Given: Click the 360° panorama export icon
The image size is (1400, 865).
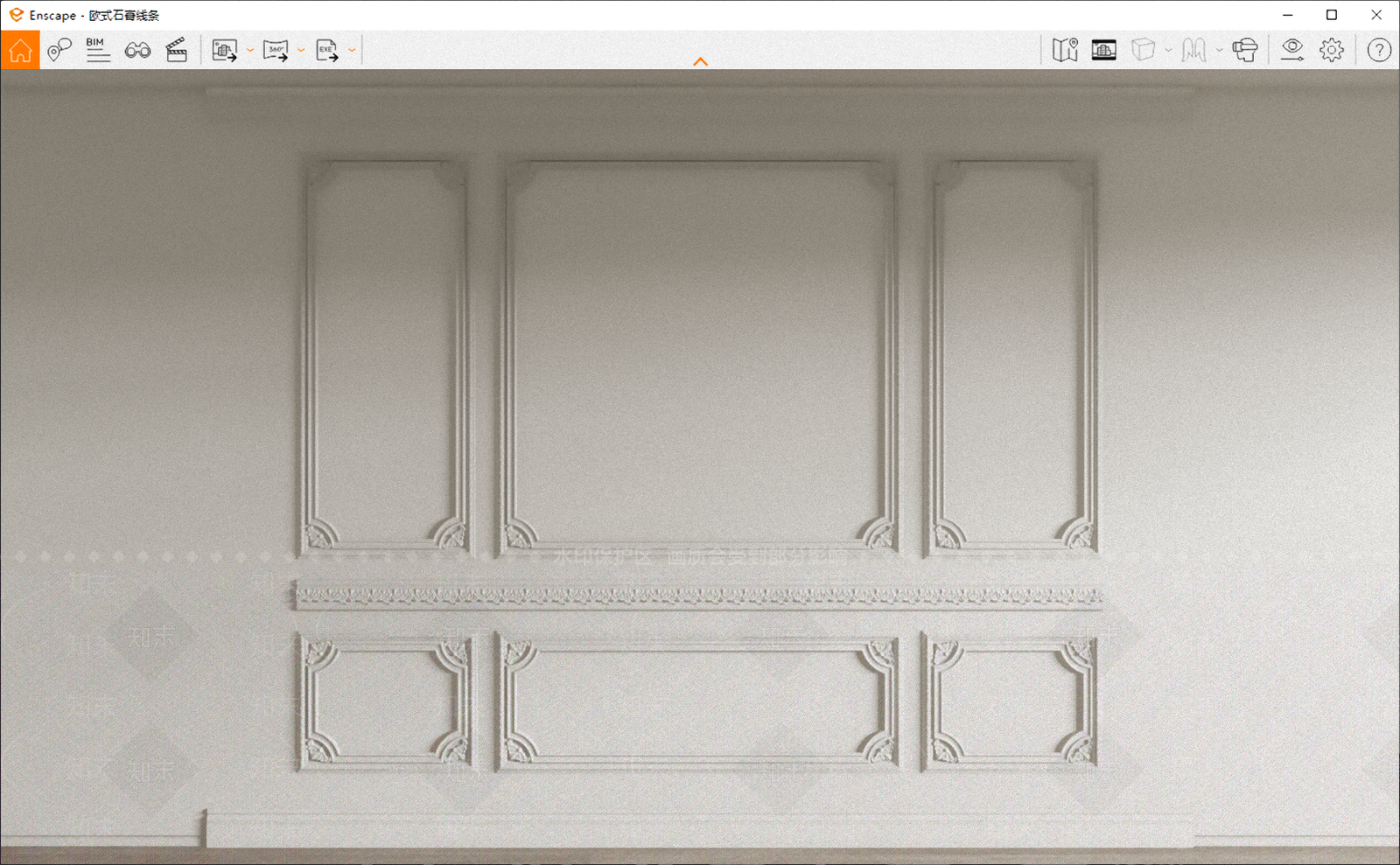Looking at the screenshot, I should (x=276, y=50).
